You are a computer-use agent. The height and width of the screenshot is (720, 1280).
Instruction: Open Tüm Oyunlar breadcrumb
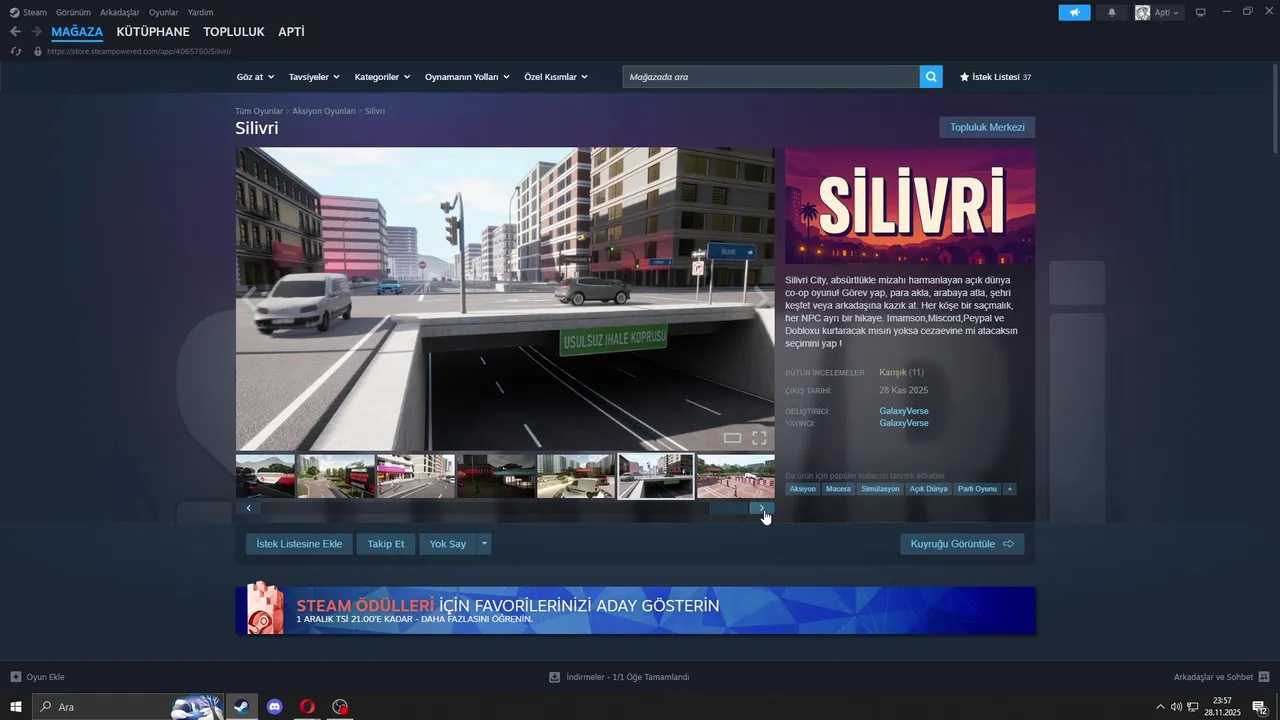tap(259, 111)
